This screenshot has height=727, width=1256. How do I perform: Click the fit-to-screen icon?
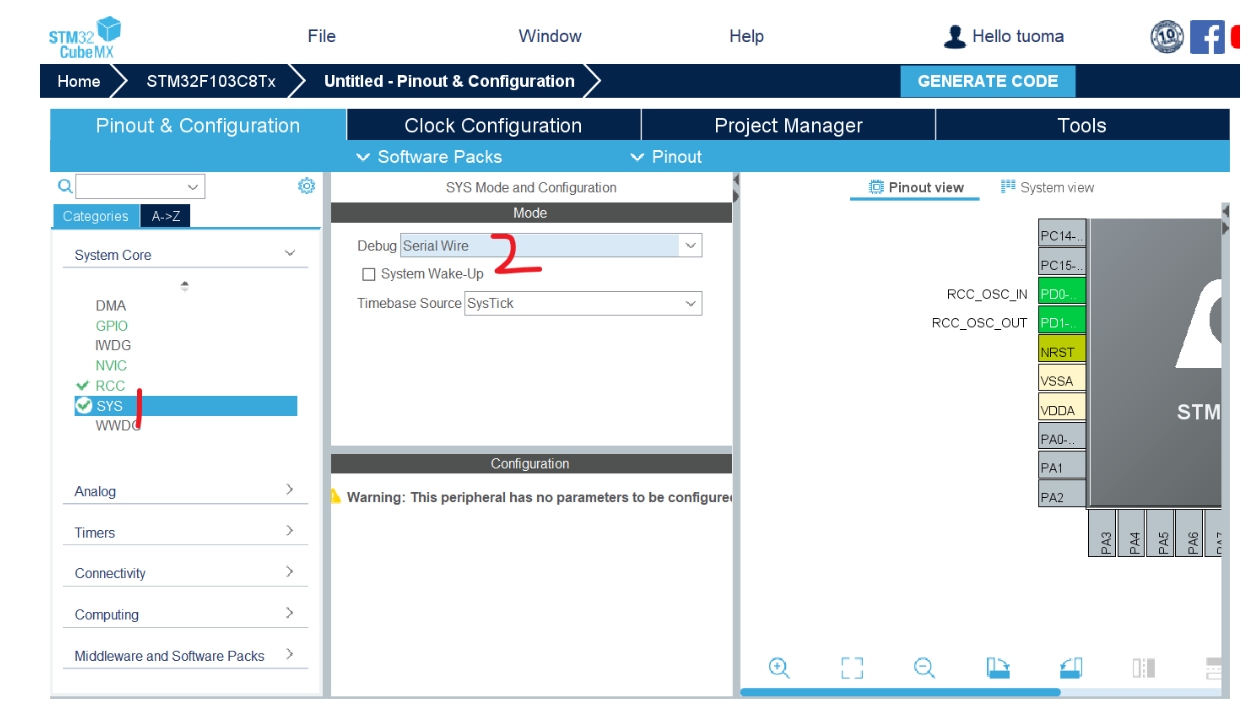click(x=852, y=668)
